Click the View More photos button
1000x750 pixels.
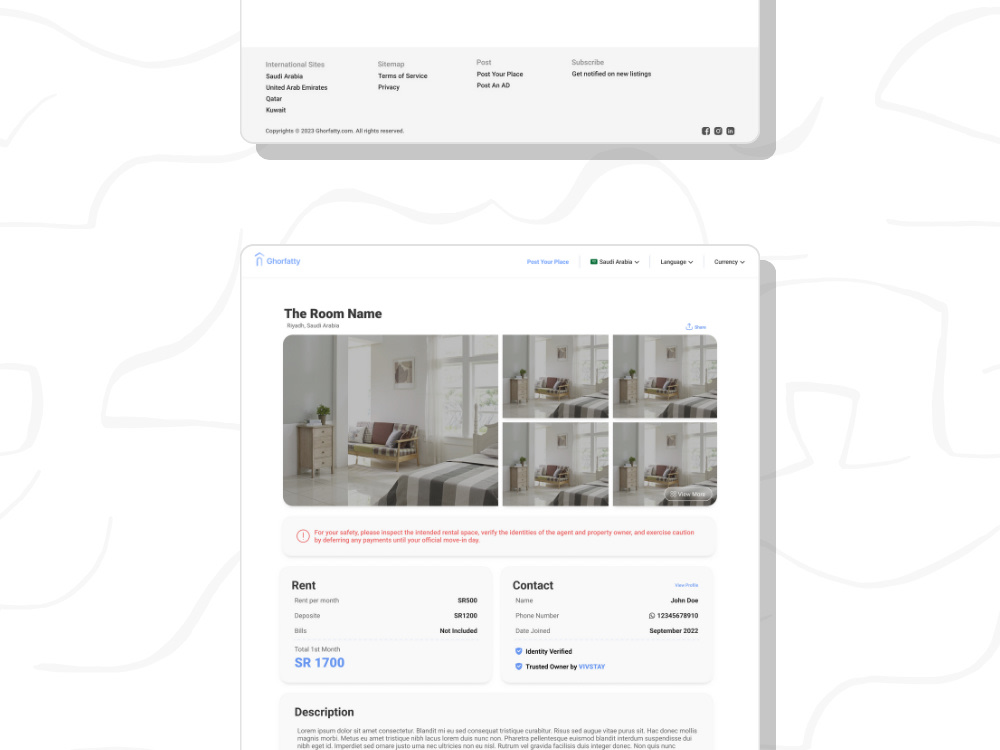688,494
